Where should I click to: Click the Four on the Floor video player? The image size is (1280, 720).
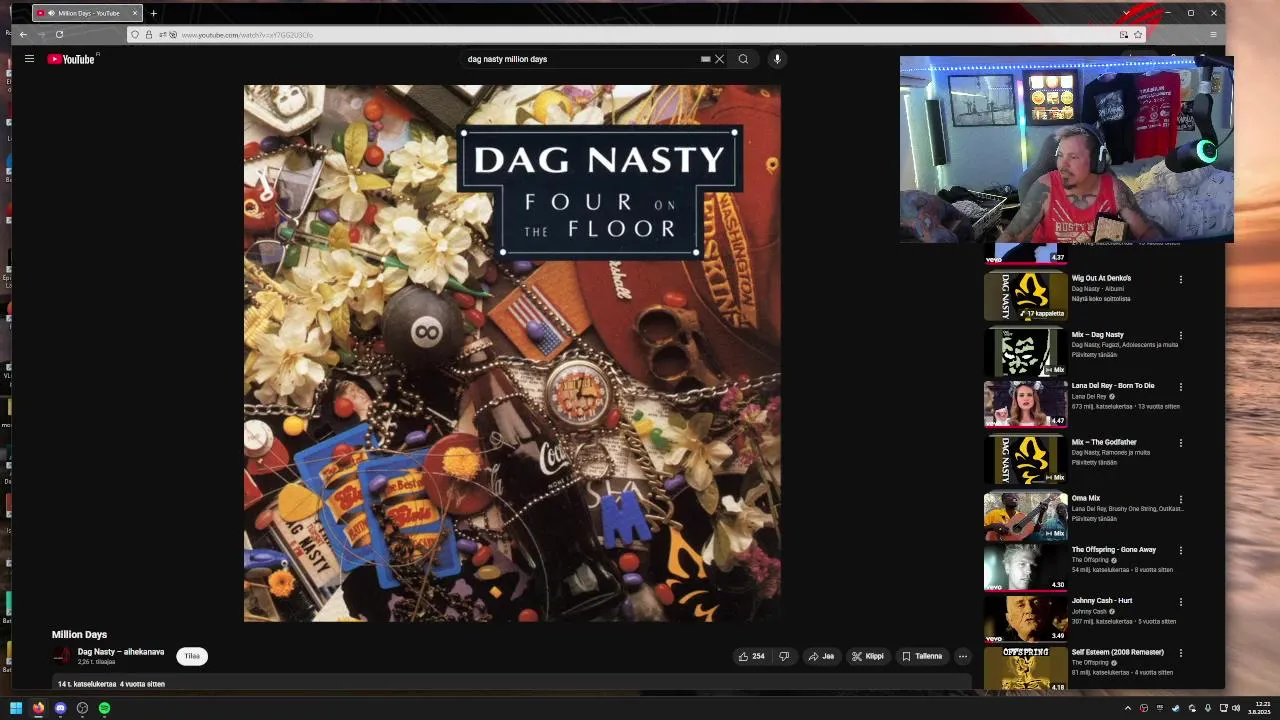click(x=512, y=353)
